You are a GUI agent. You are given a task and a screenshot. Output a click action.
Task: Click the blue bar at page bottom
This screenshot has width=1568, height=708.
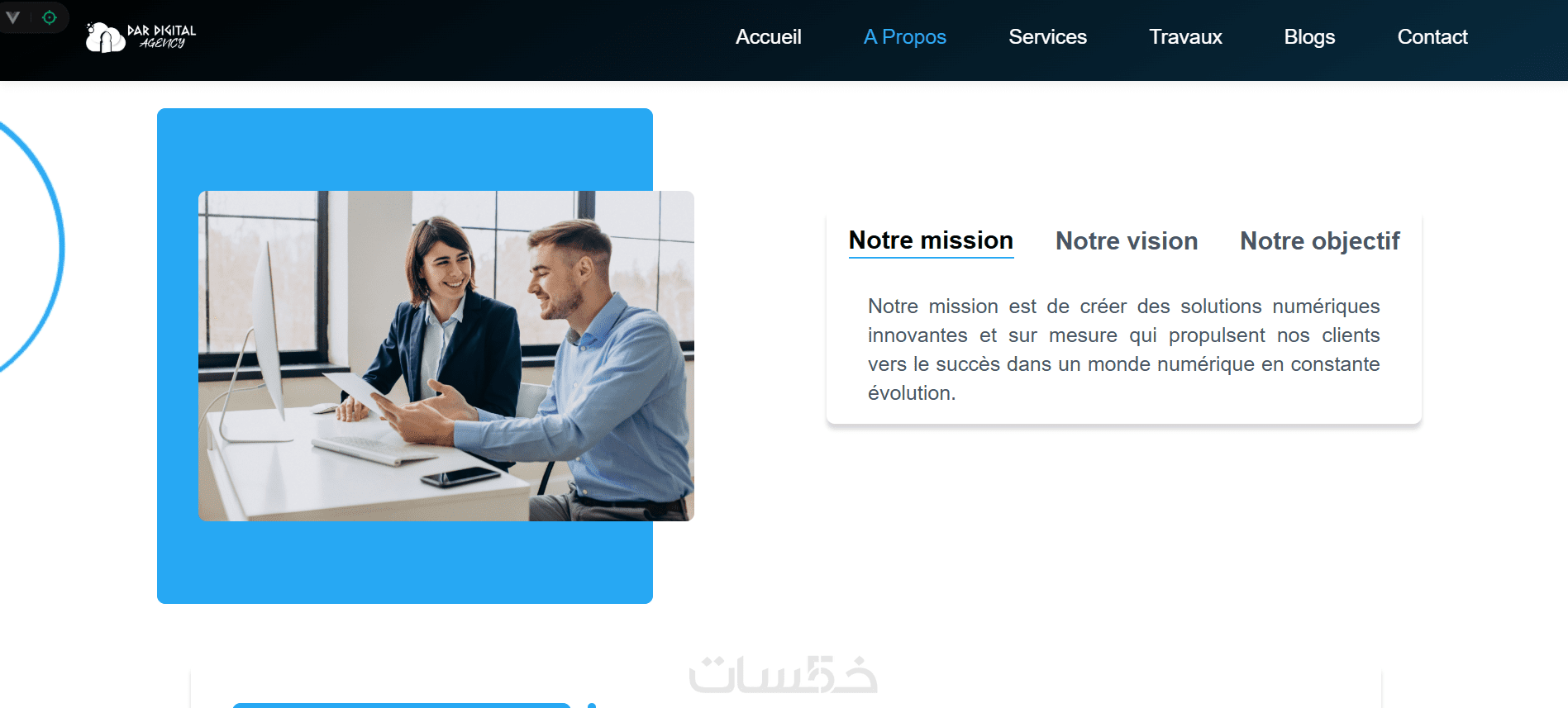point(402,706)
